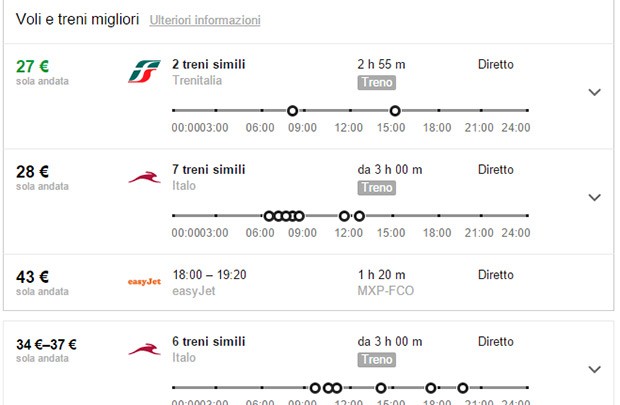Click the easyJet logo icon

tap(144, 282)
